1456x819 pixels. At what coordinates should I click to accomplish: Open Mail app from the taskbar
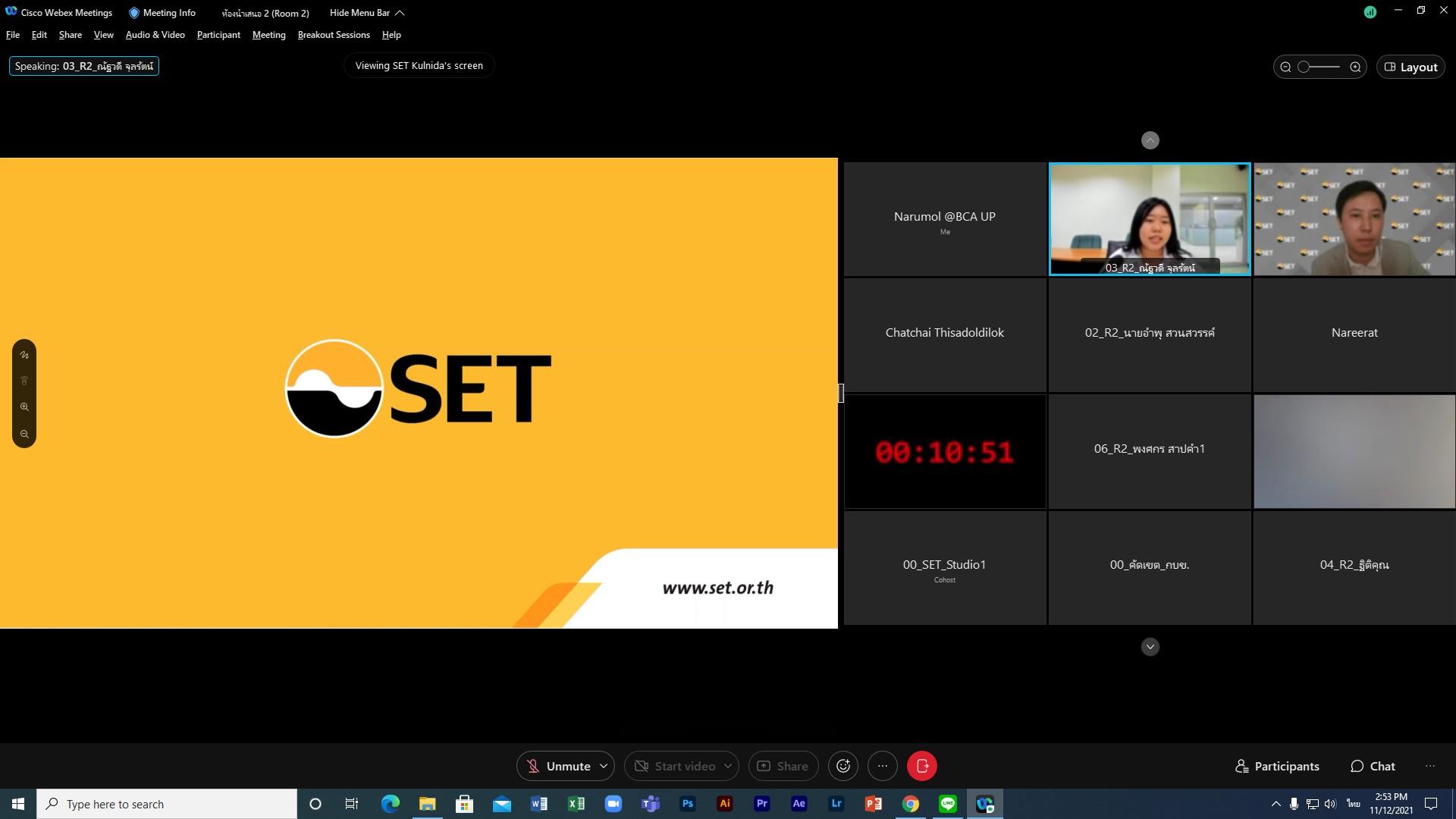coord(501,804)
